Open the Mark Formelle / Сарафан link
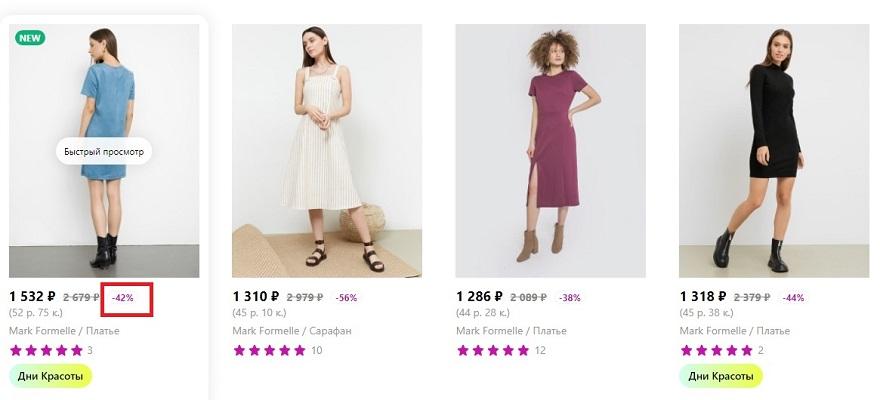 (x=292, y=331)
